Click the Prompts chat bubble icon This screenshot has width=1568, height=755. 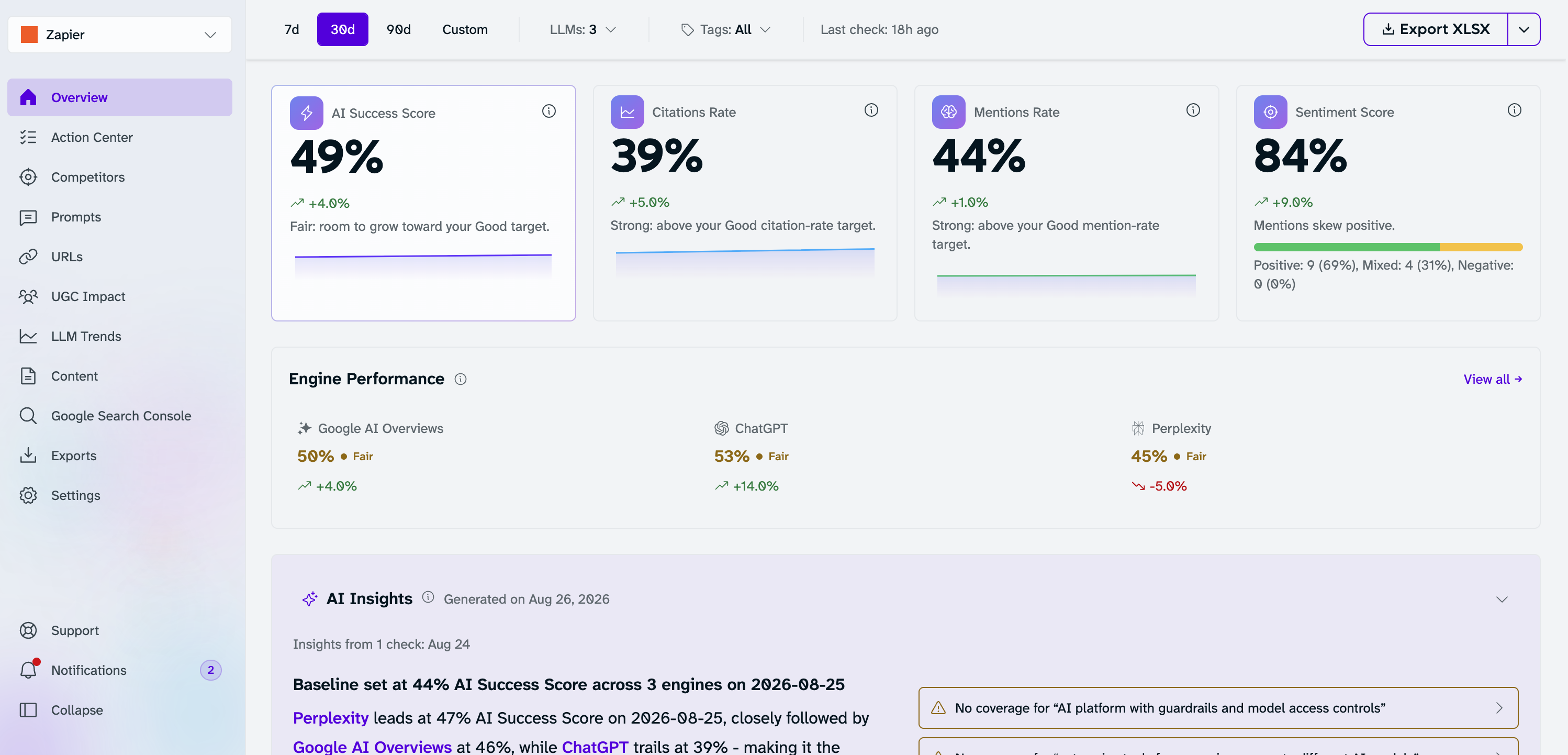pyautogui.click(x=28, y=217)
